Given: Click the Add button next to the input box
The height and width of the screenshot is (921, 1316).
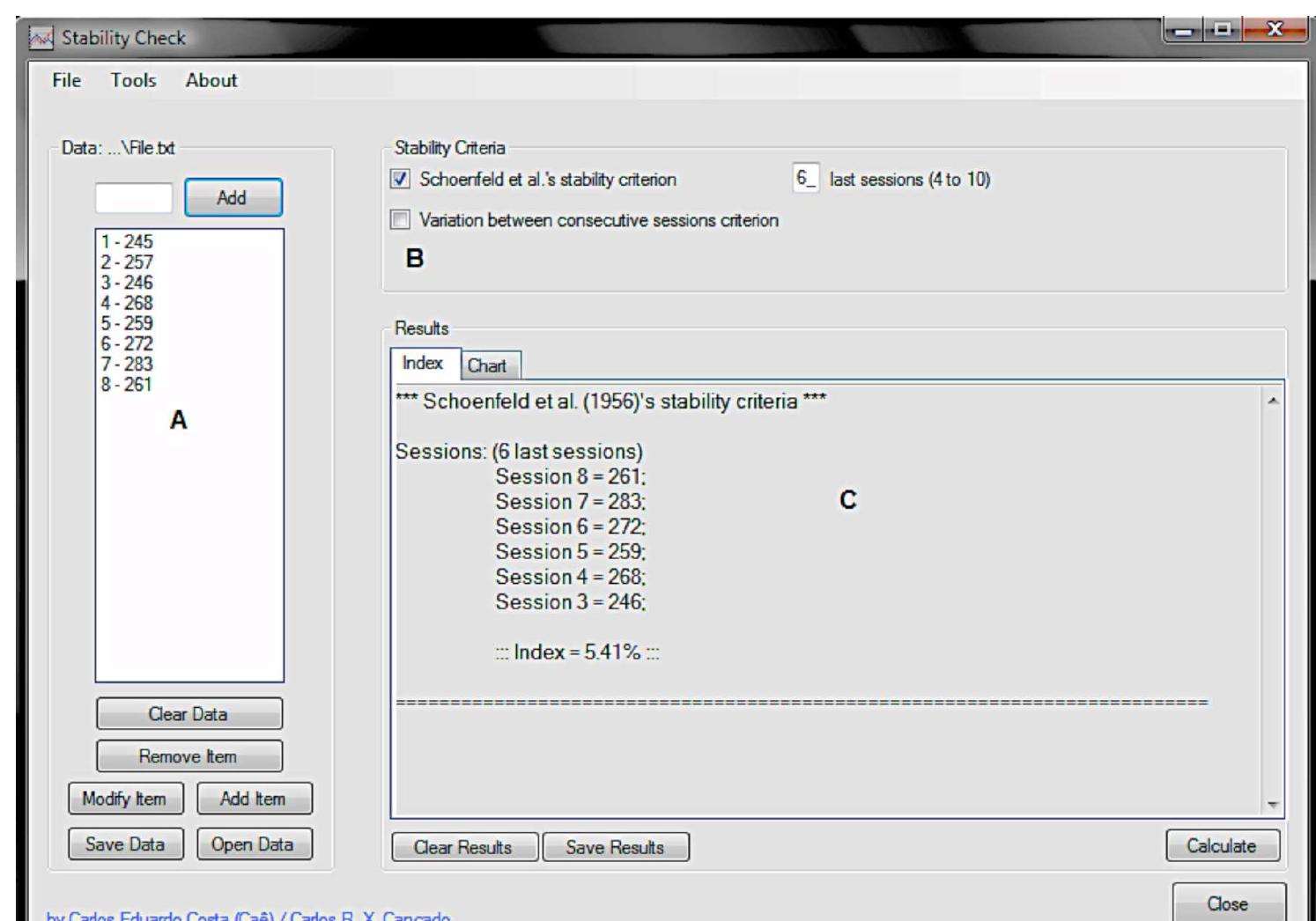Looking at the screenshot, I should click(233, 197).
